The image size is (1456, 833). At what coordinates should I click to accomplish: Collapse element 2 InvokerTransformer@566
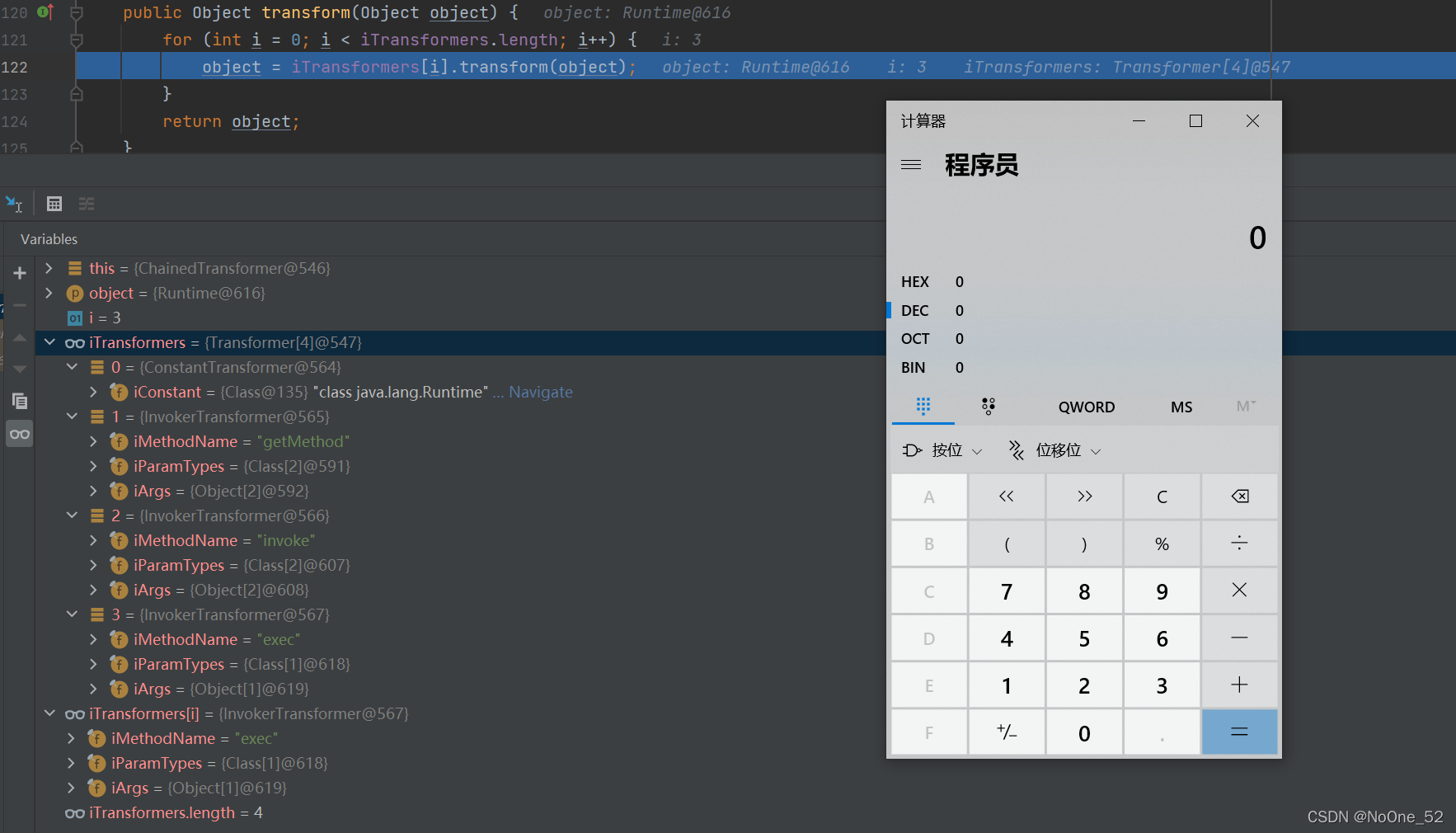pos(72,515)
